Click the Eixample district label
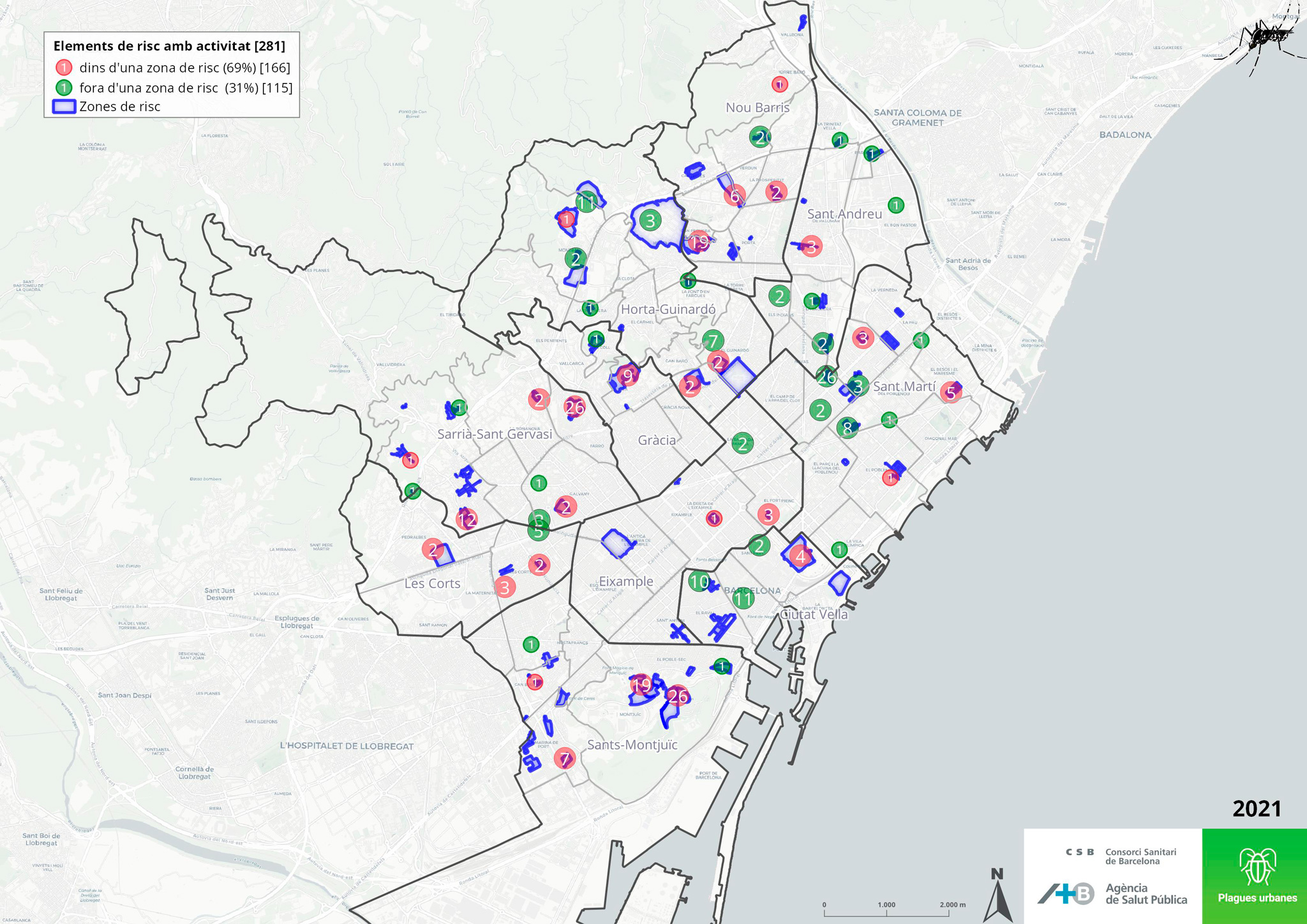Image resolution: width=1307 pixels, height=924 pixels. pyautogui.click(x=626, y=581)
